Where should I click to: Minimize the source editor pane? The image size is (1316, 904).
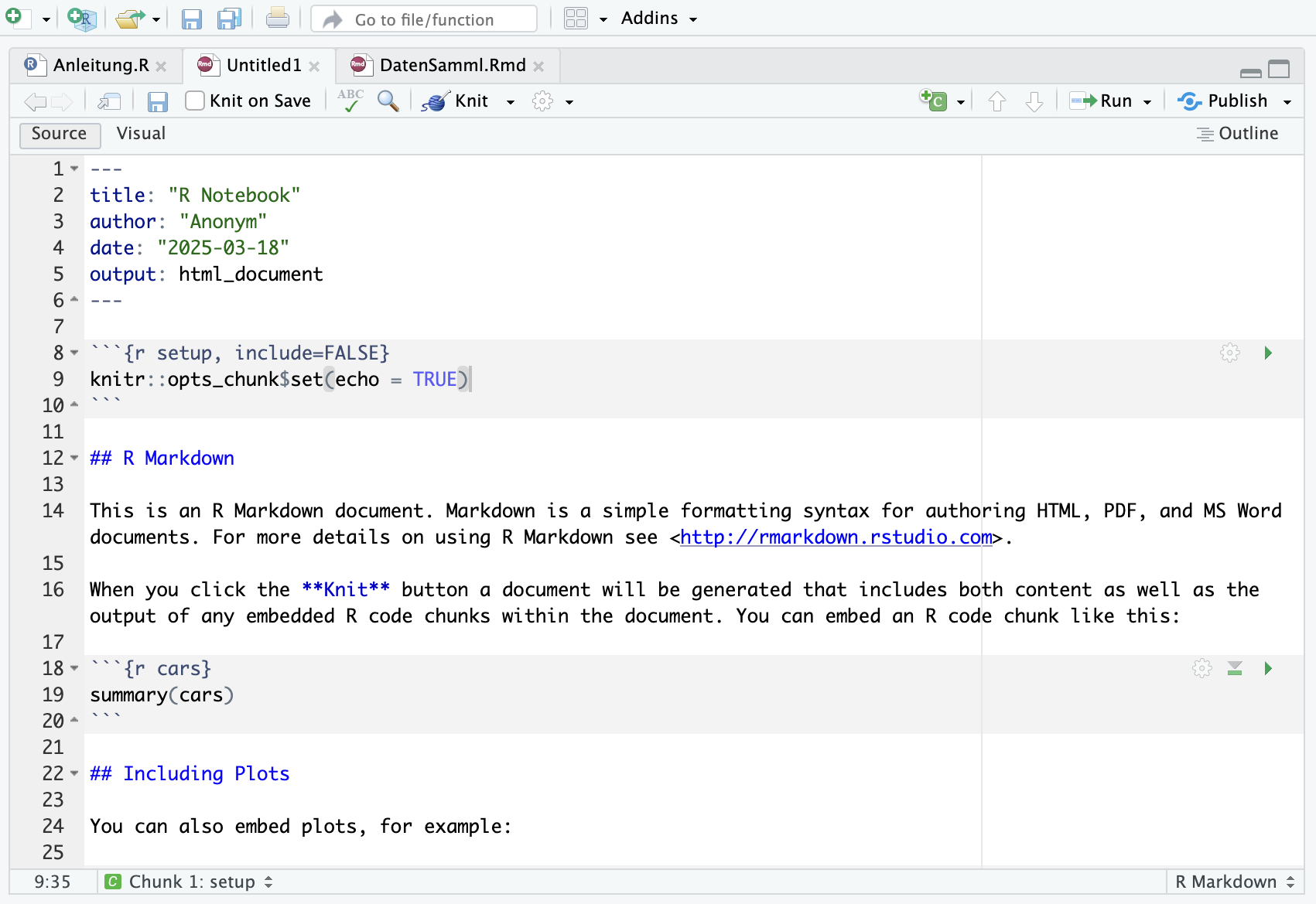pos(1250,72)
